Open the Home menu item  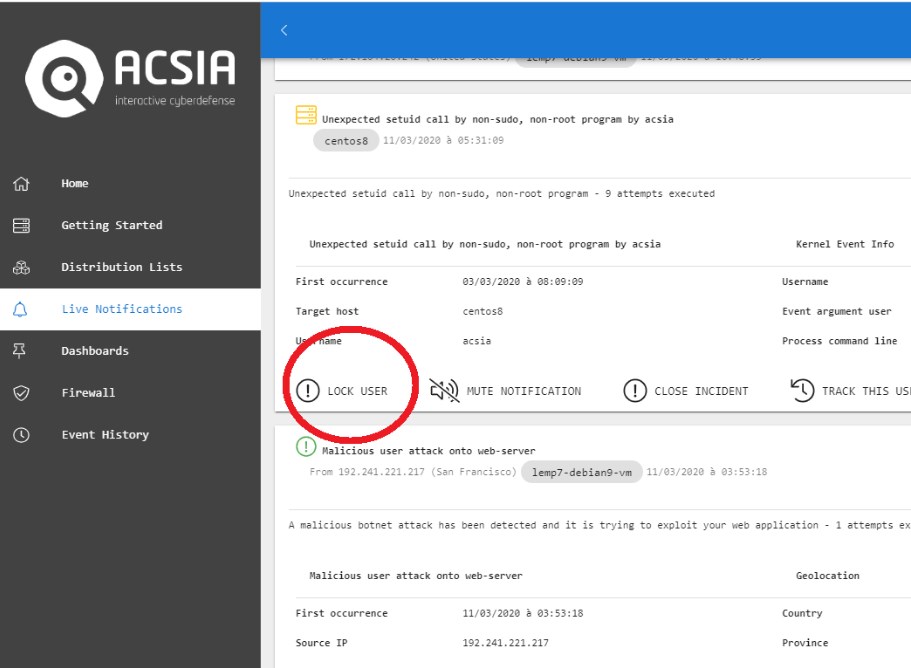tap(130, 184)
